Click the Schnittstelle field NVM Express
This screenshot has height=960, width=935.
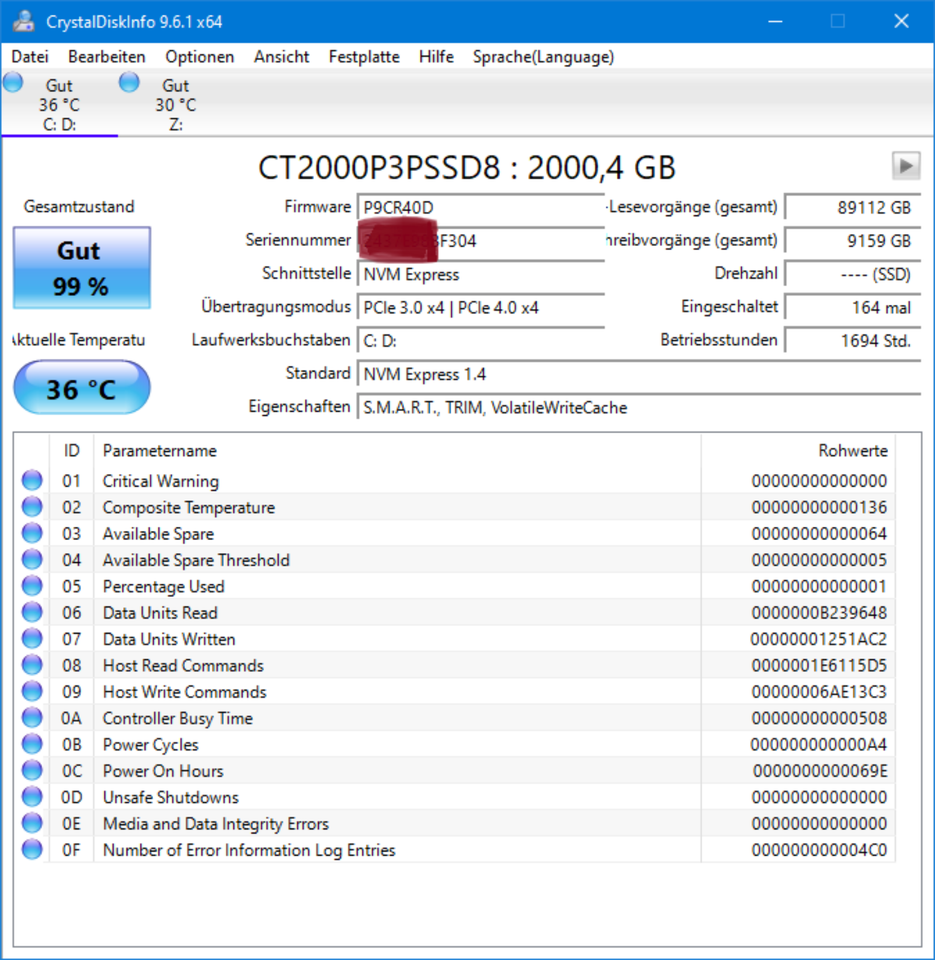[x=481, y=274]
